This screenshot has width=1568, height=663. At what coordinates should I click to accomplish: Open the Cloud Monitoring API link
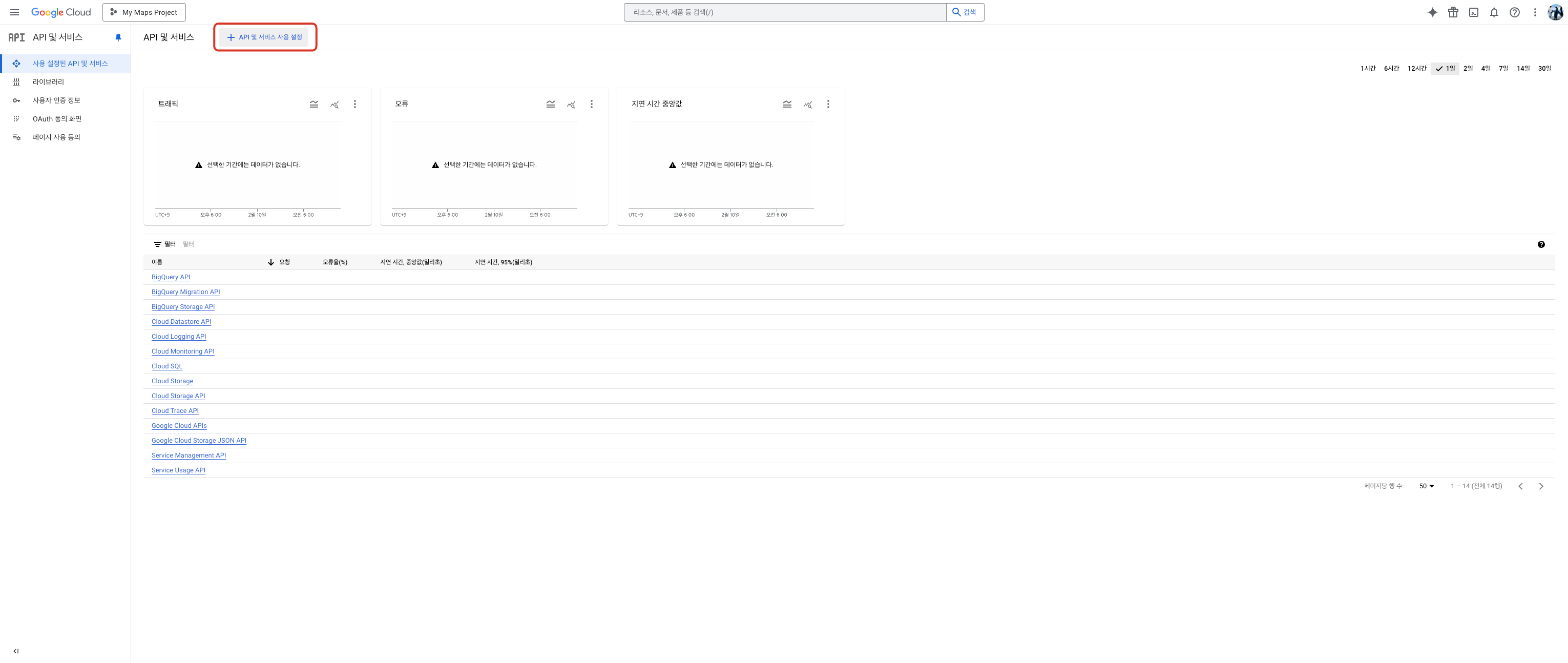[182, 351]
